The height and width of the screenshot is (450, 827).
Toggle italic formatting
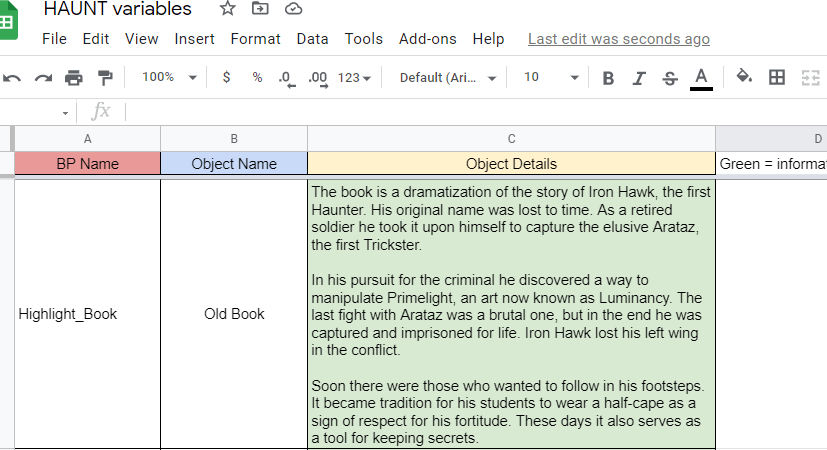[x=639, y=78]
